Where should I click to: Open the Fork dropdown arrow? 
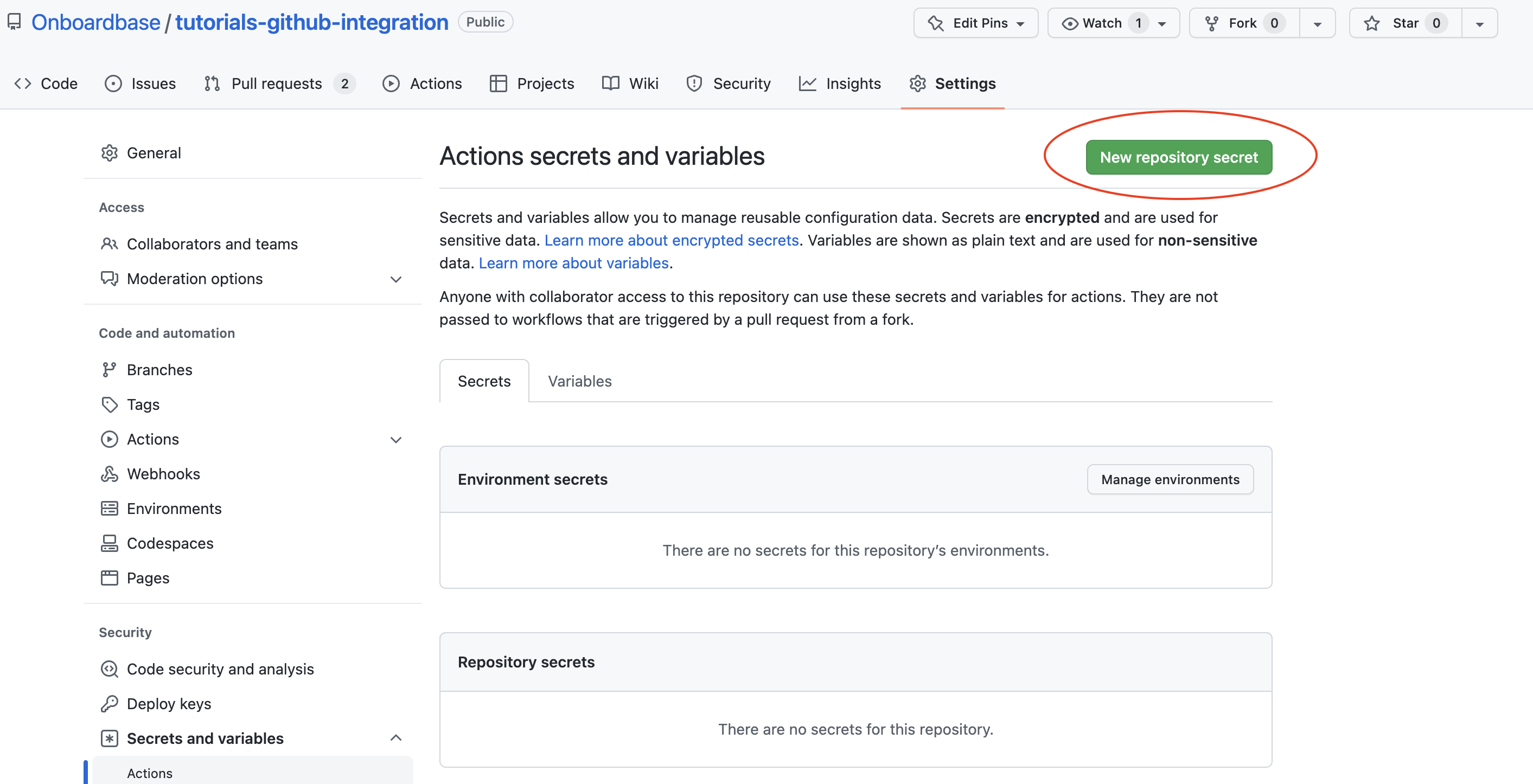click(1317, 24)
